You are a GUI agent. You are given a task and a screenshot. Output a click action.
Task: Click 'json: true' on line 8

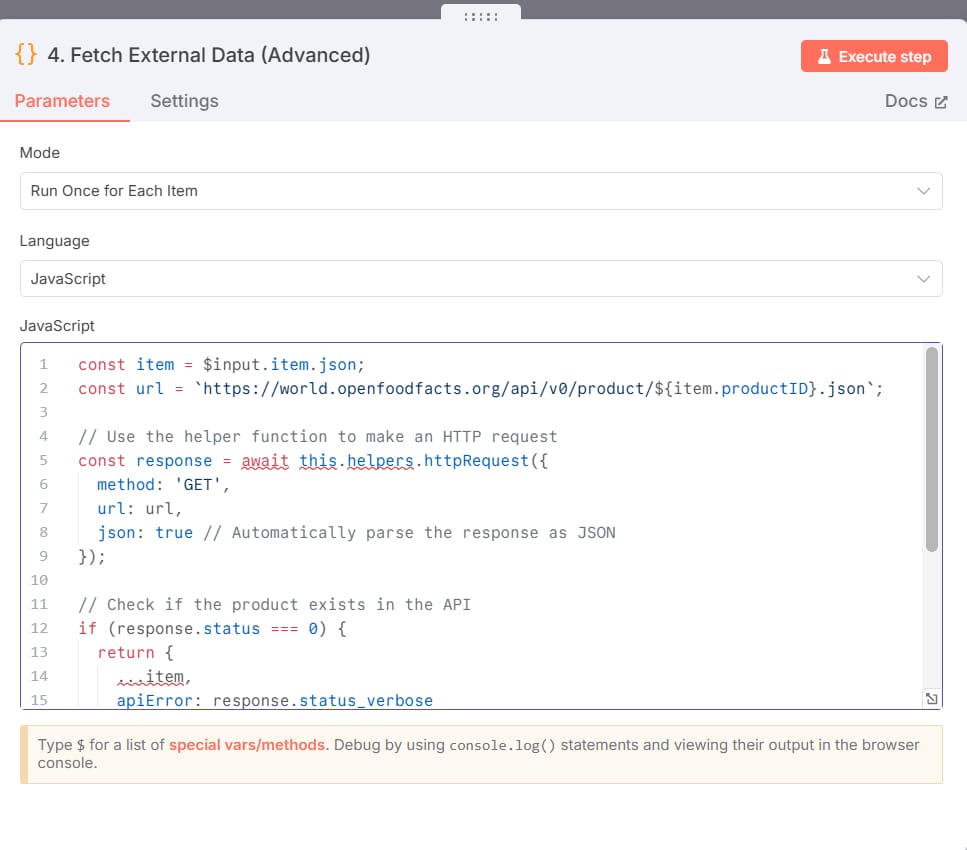[x=145, y=533]
